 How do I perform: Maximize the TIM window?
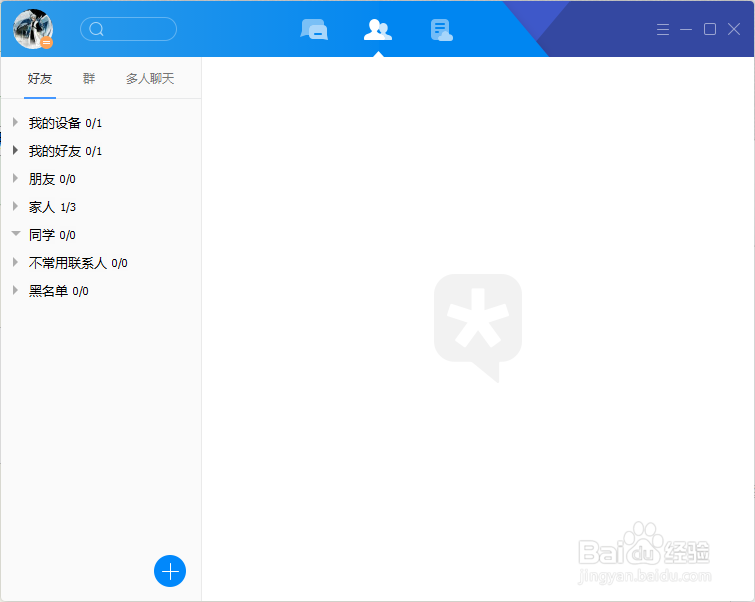click(710, 29)
